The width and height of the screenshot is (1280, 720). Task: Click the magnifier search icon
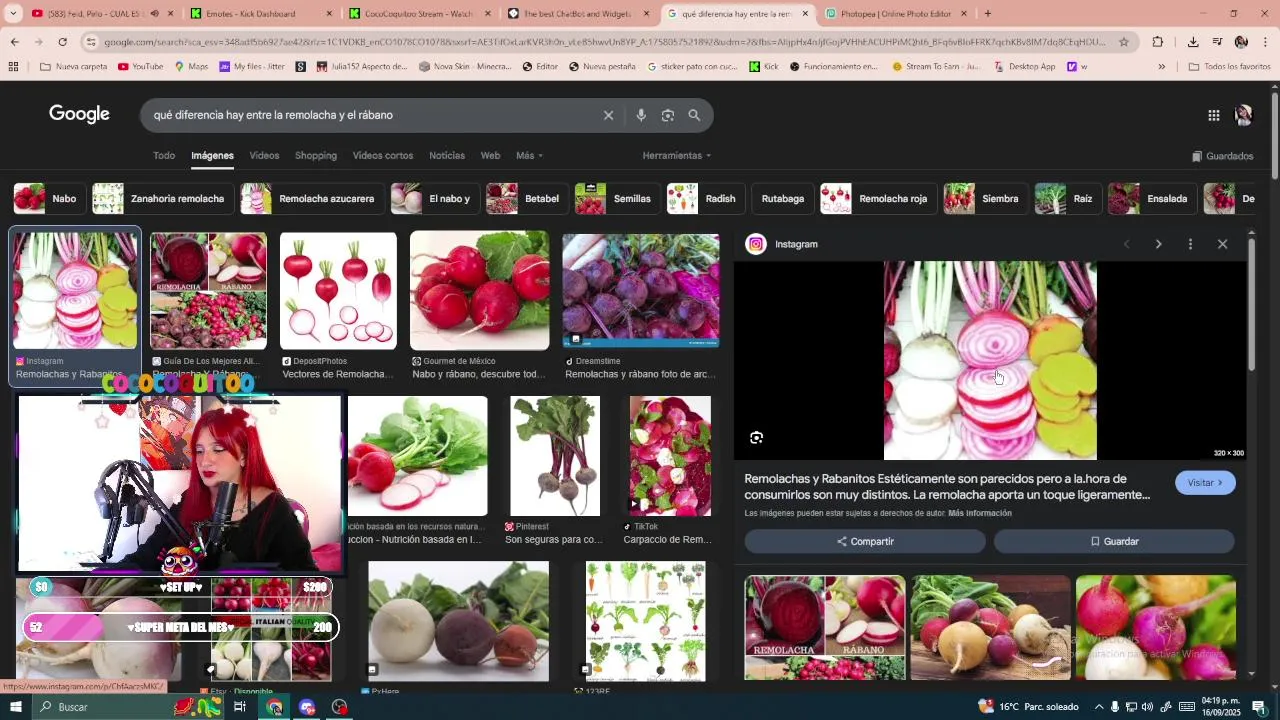click(694, 115)
